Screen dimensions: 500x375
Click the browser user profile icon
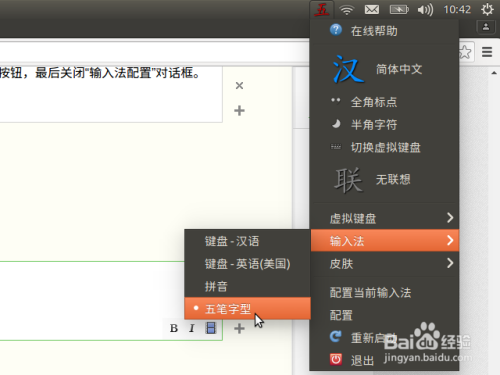click(x=486, y=27)
